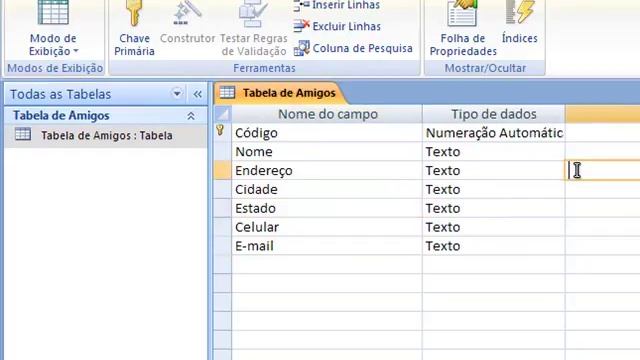This screenshot has width=640, height=360.
Task: Click the Excluir Linhas icon
Action: pyautogui.click(x=302, y=26)
